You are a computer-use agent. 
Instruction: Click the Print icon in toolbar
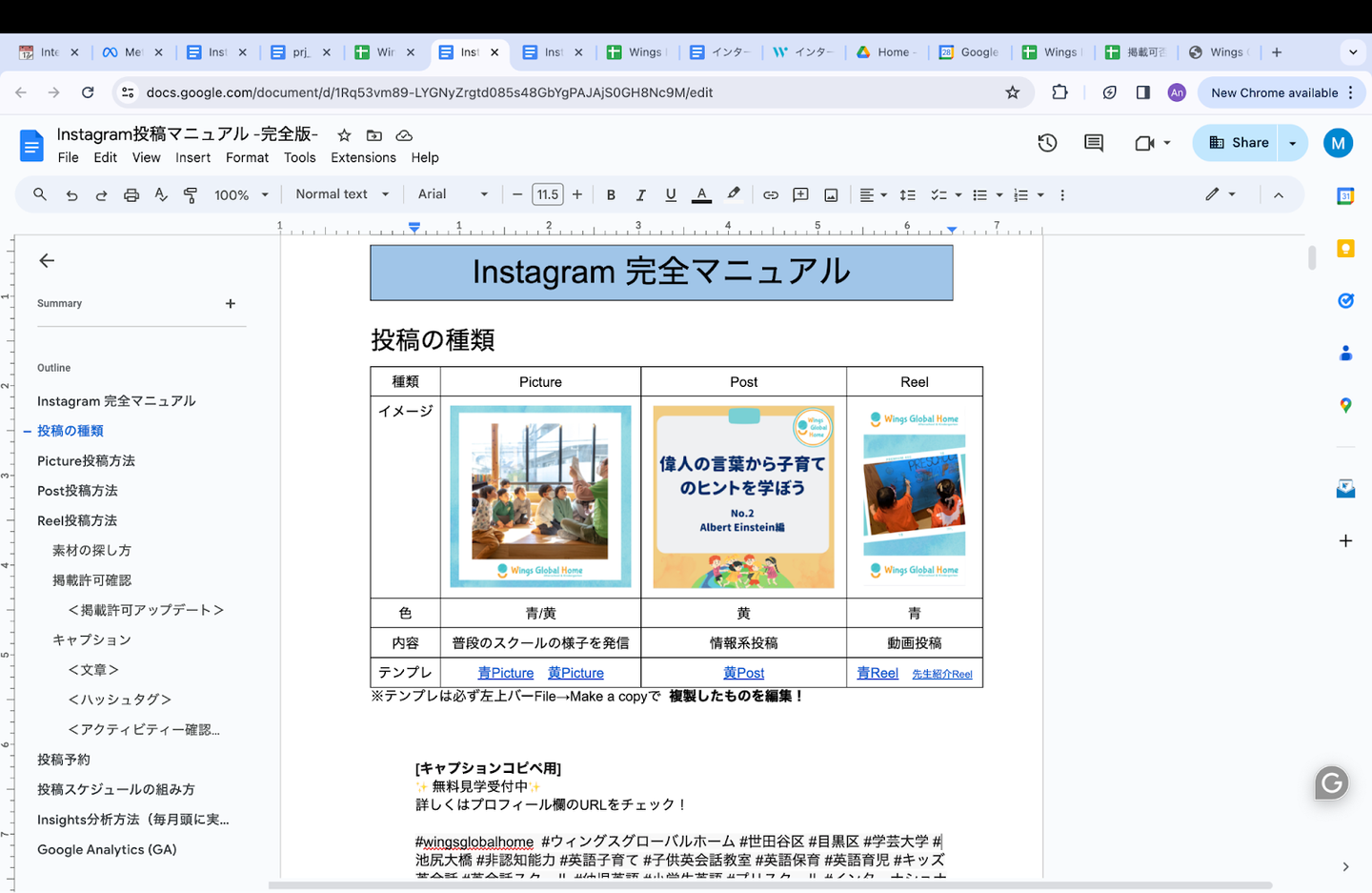(131, 194)
